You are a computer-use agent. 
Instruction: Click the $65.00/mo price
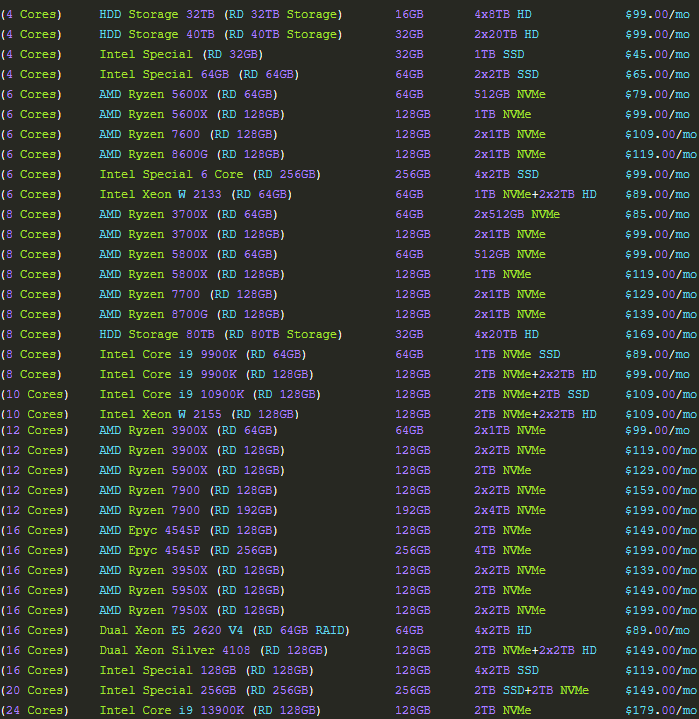click(657, 75)
